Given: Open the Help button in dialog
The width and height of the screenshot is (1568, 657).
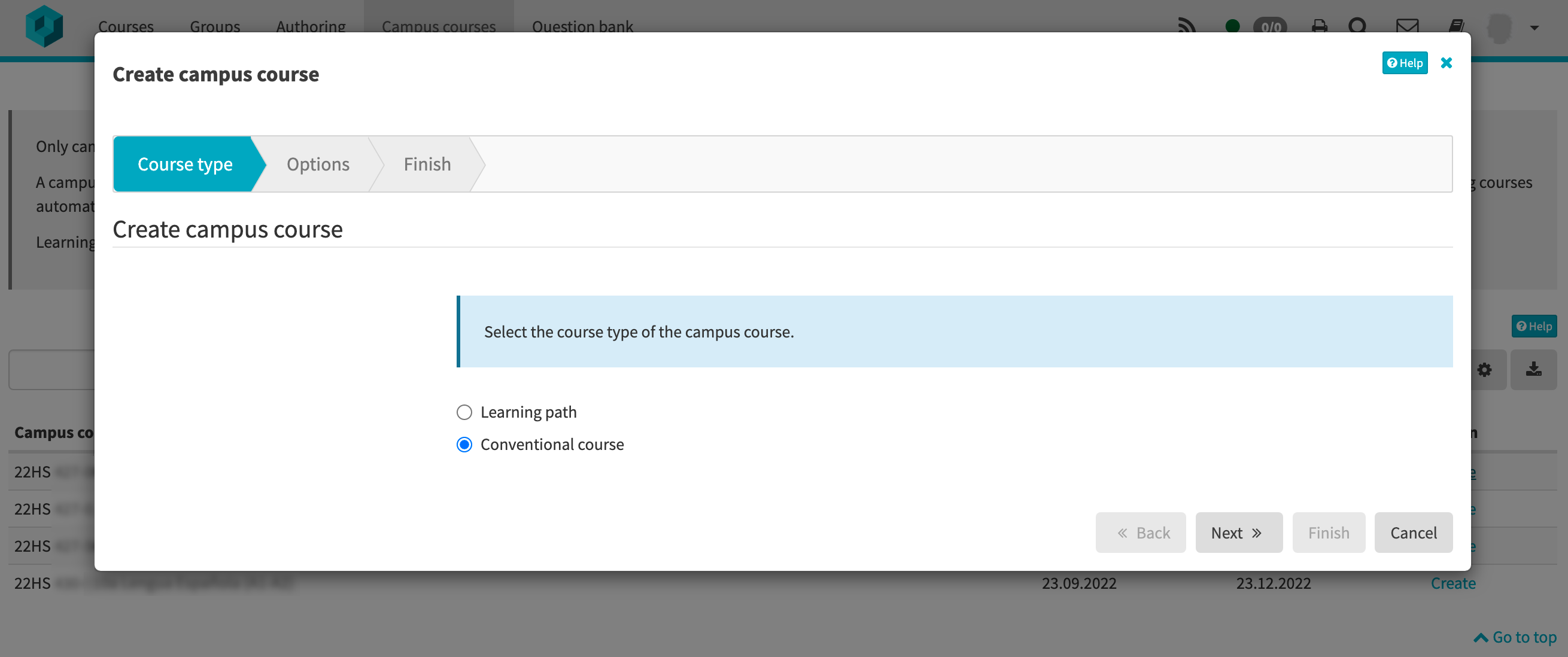Looking at the screenshot, I should (x=1404, y=63).
